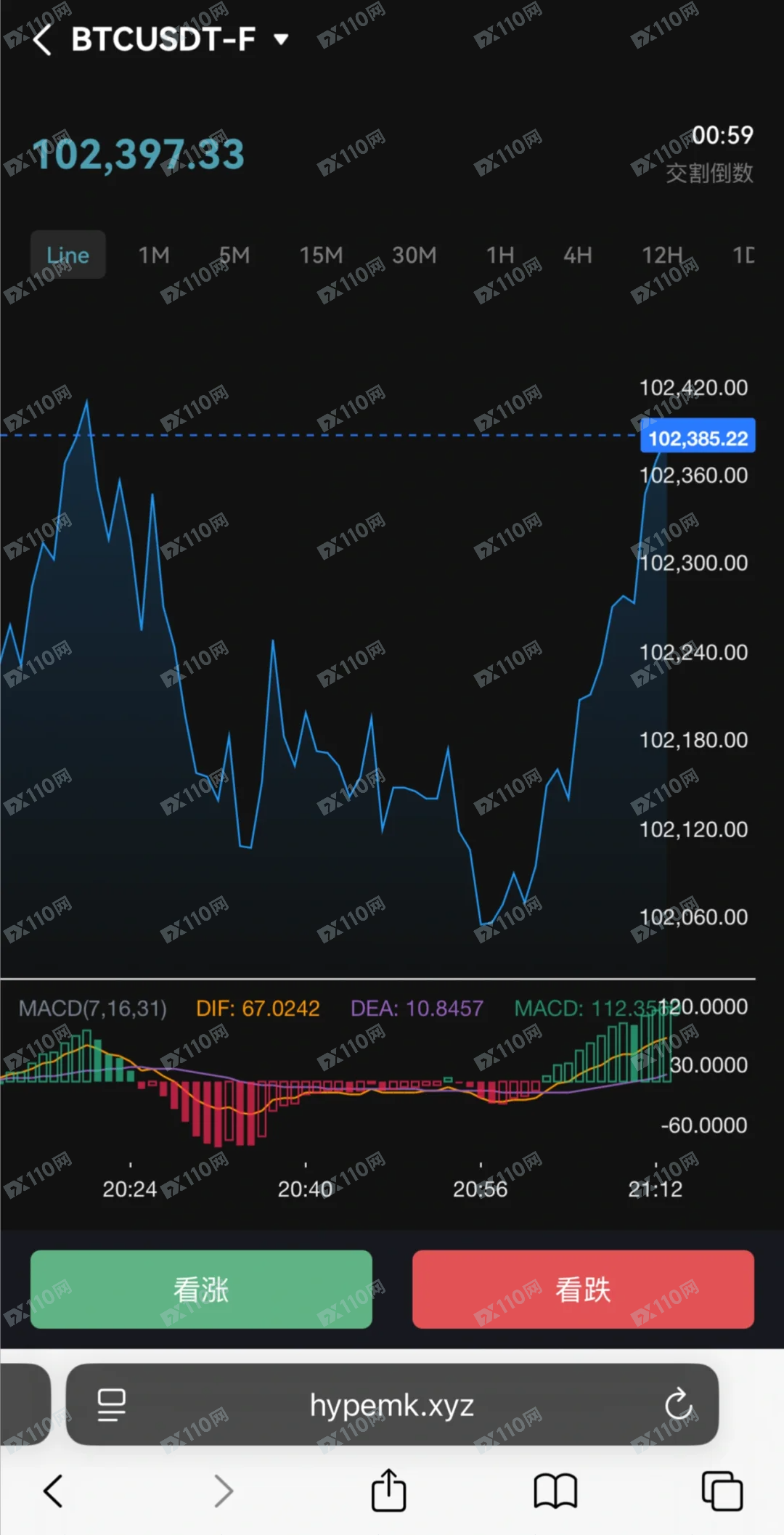Switch to the 5M timeframe
Screen dimensions: 784x1535
click(x=234, y=255)
